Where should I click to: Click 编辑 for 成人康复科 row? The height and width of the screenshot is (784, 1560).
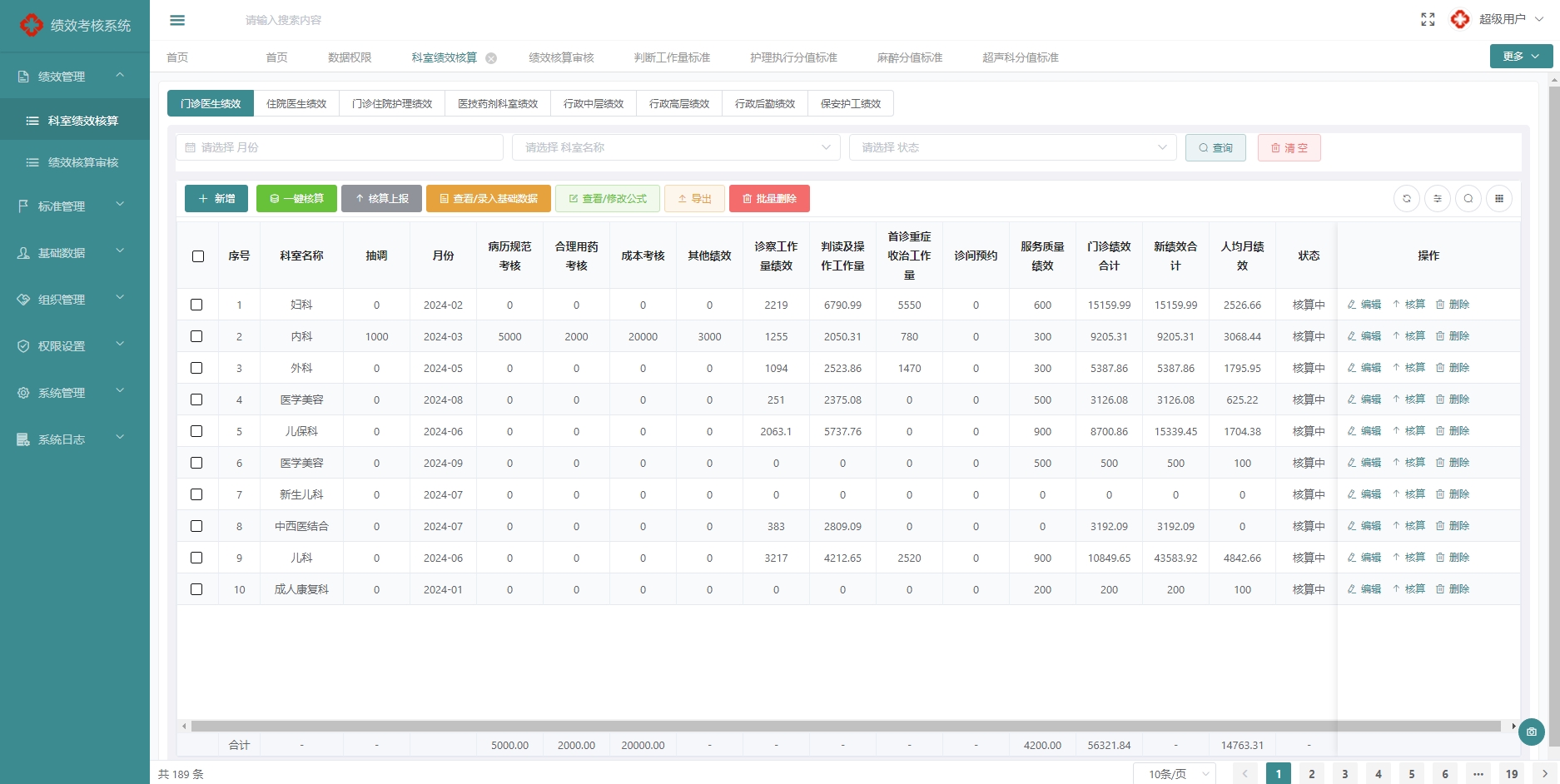click(1364, 589)
